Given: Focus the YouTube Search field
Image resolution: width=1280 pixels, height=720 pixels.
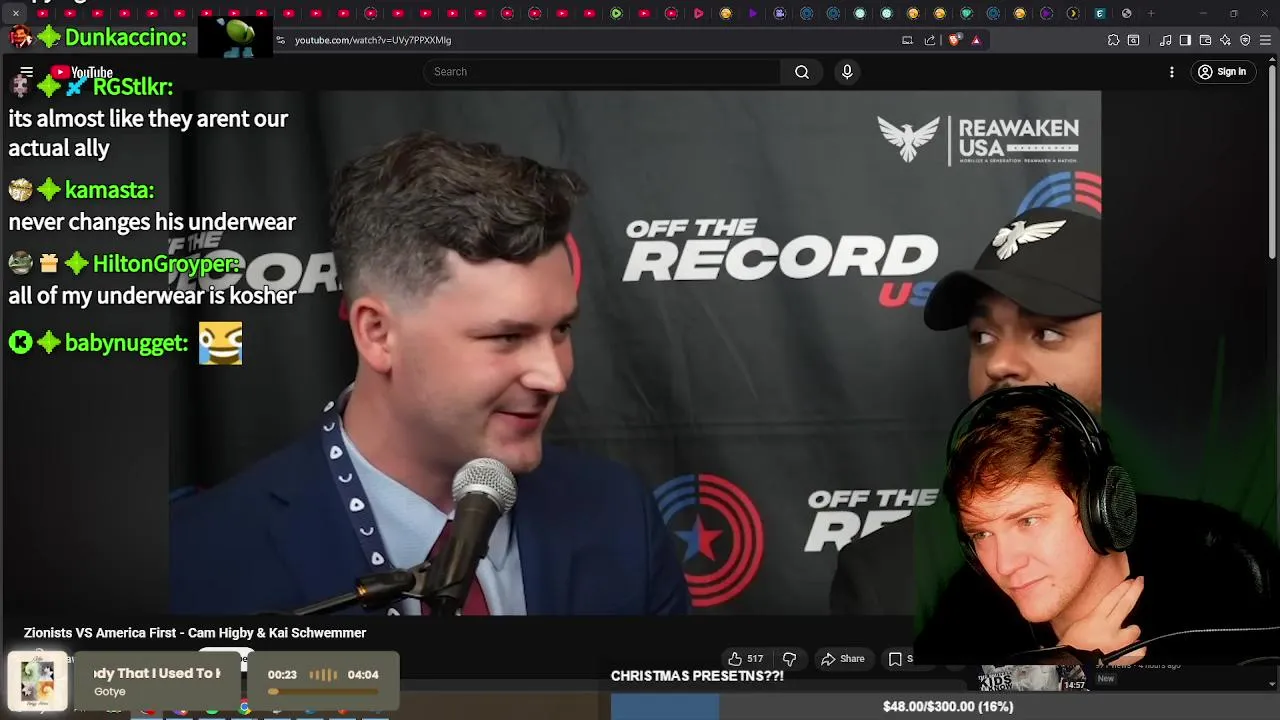Looking at the screenshot, I should [602, 72].
